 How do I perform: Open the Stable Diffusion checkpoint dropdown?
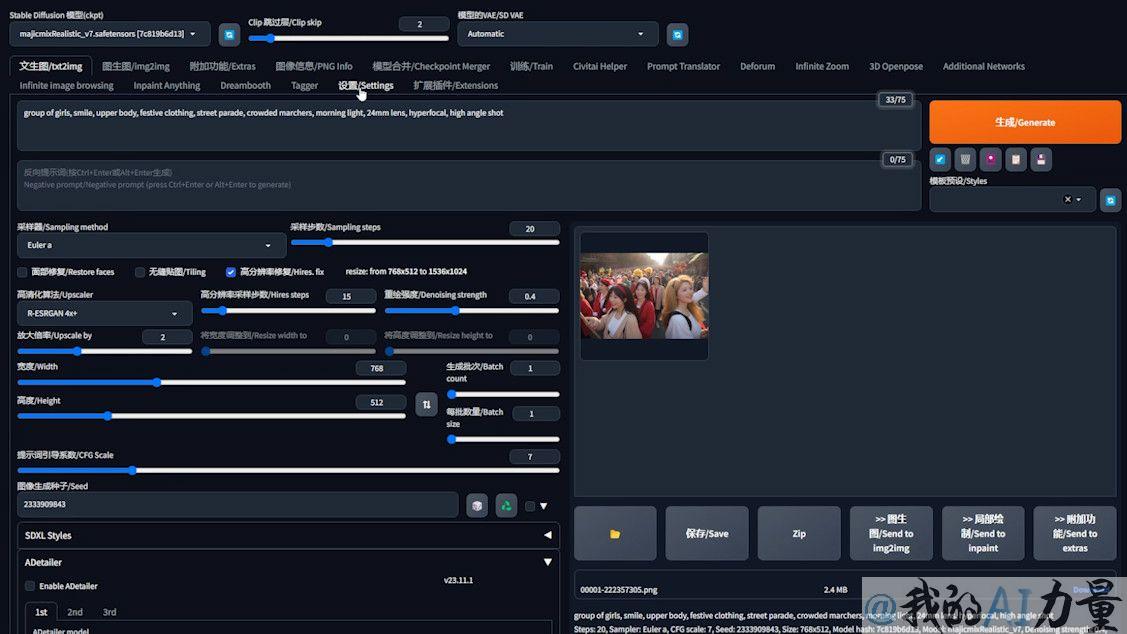[110, 34]
